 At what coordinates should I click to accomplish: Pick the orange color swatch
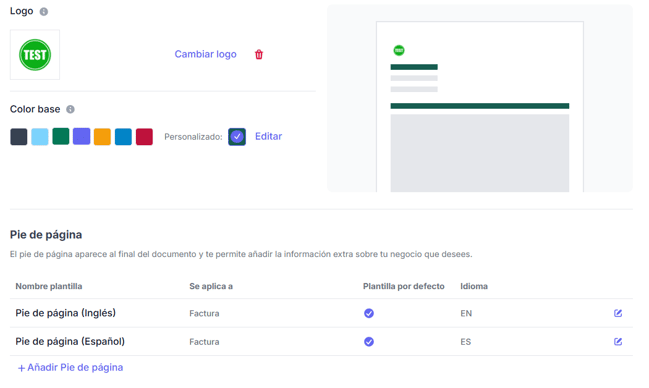click(102, 137)
